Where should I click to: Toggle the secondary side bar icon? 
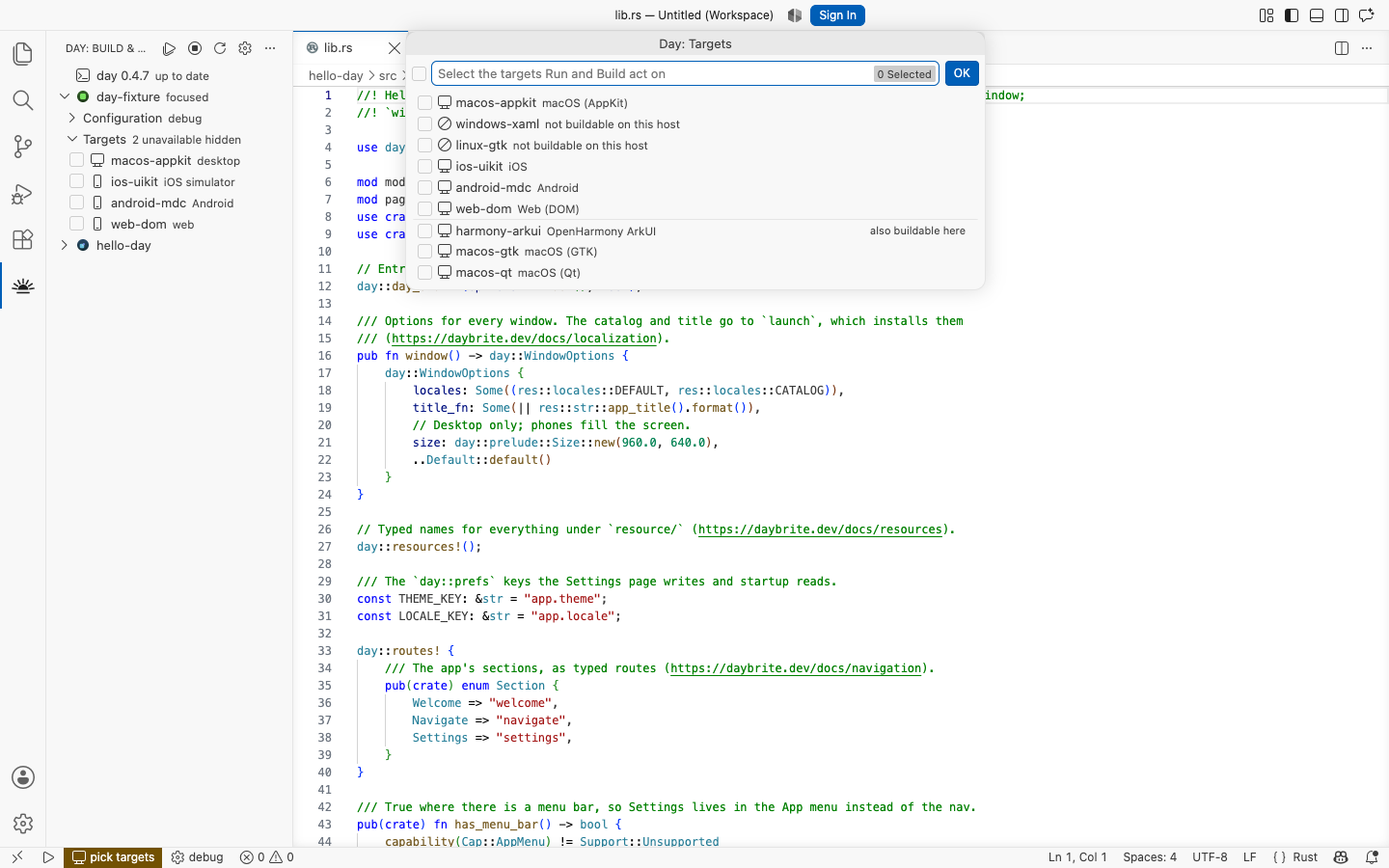pos(1342,15)
